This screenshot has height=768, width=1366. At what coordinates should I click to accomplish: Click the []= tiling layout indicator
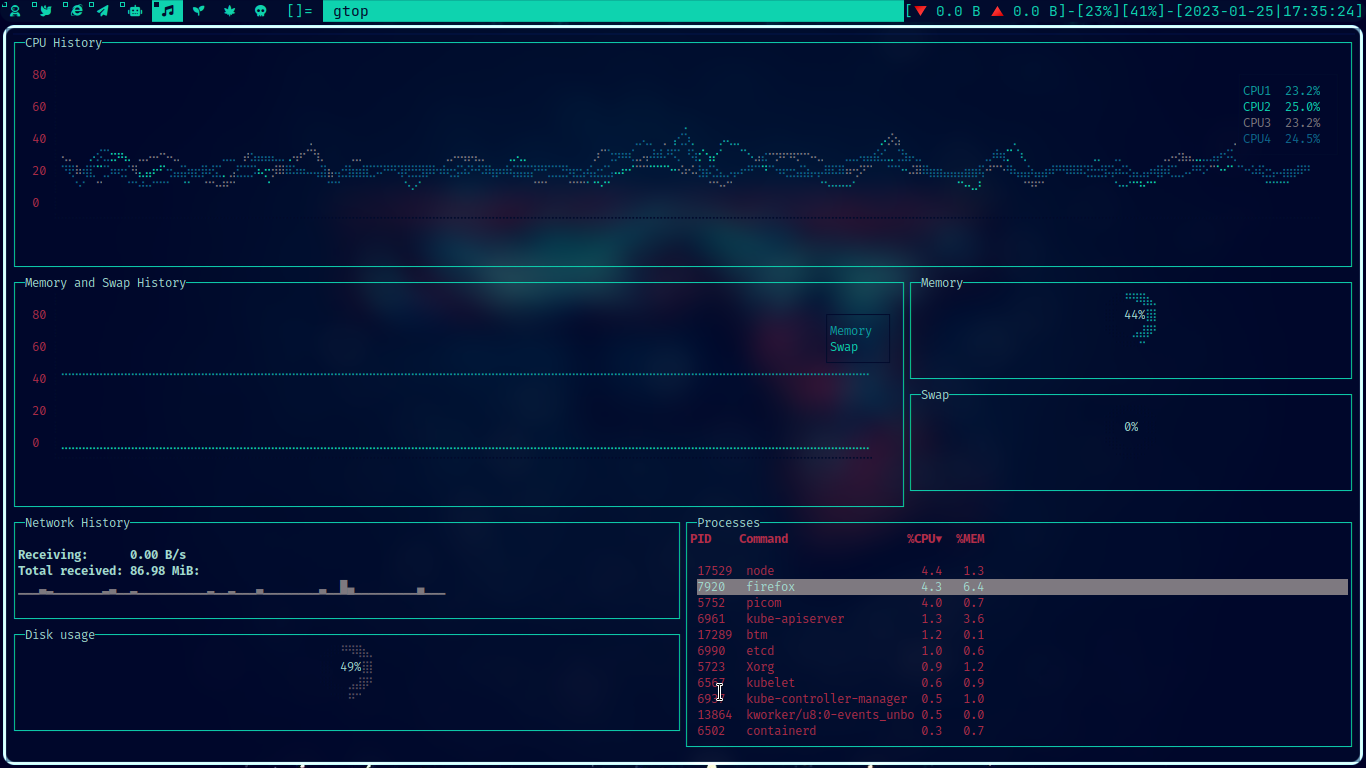pyautogui.click(x=299, y=11)
